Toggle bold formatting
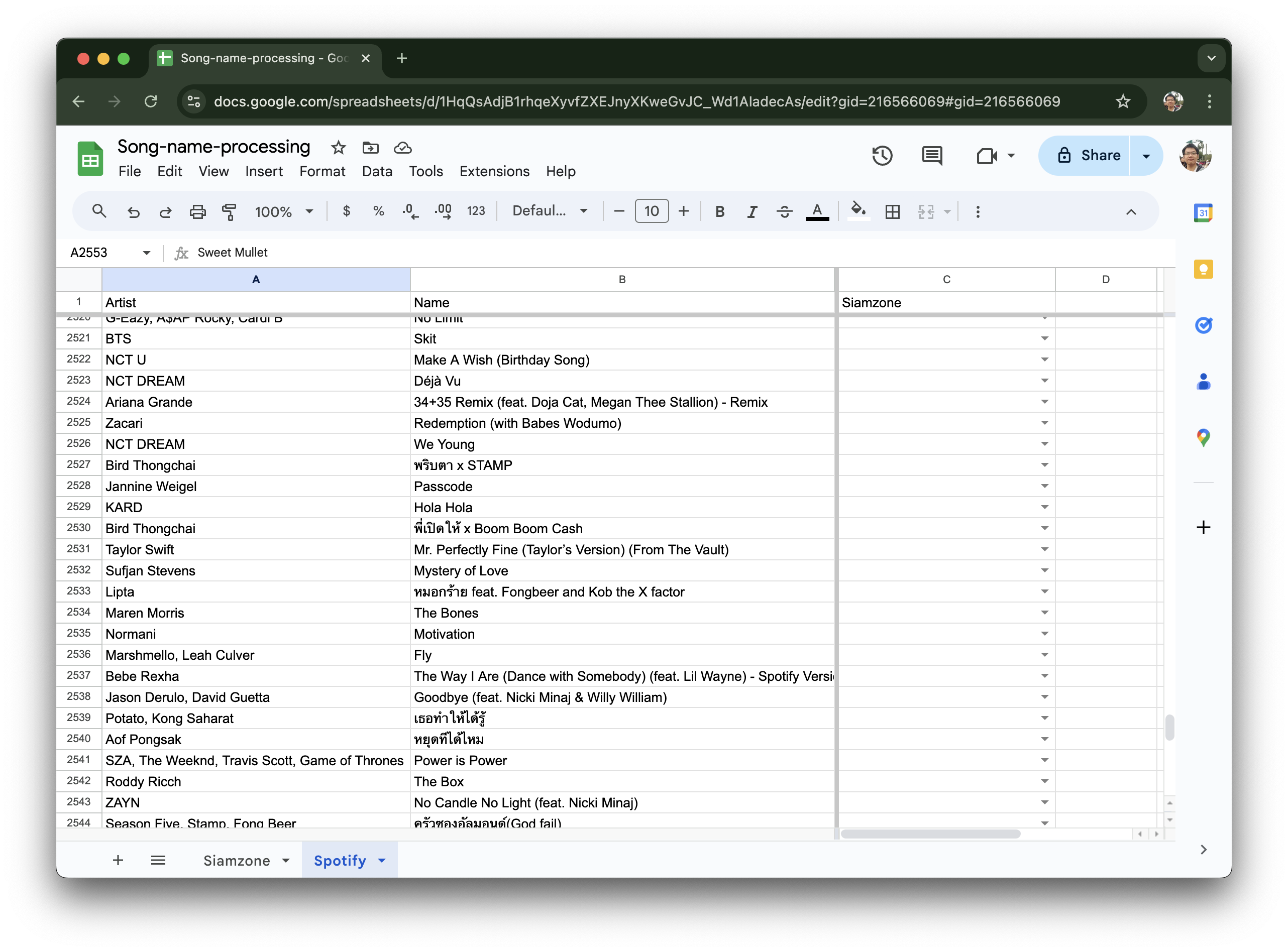Viewport: 1288px width, 952px height. click(x=719, y=211)
